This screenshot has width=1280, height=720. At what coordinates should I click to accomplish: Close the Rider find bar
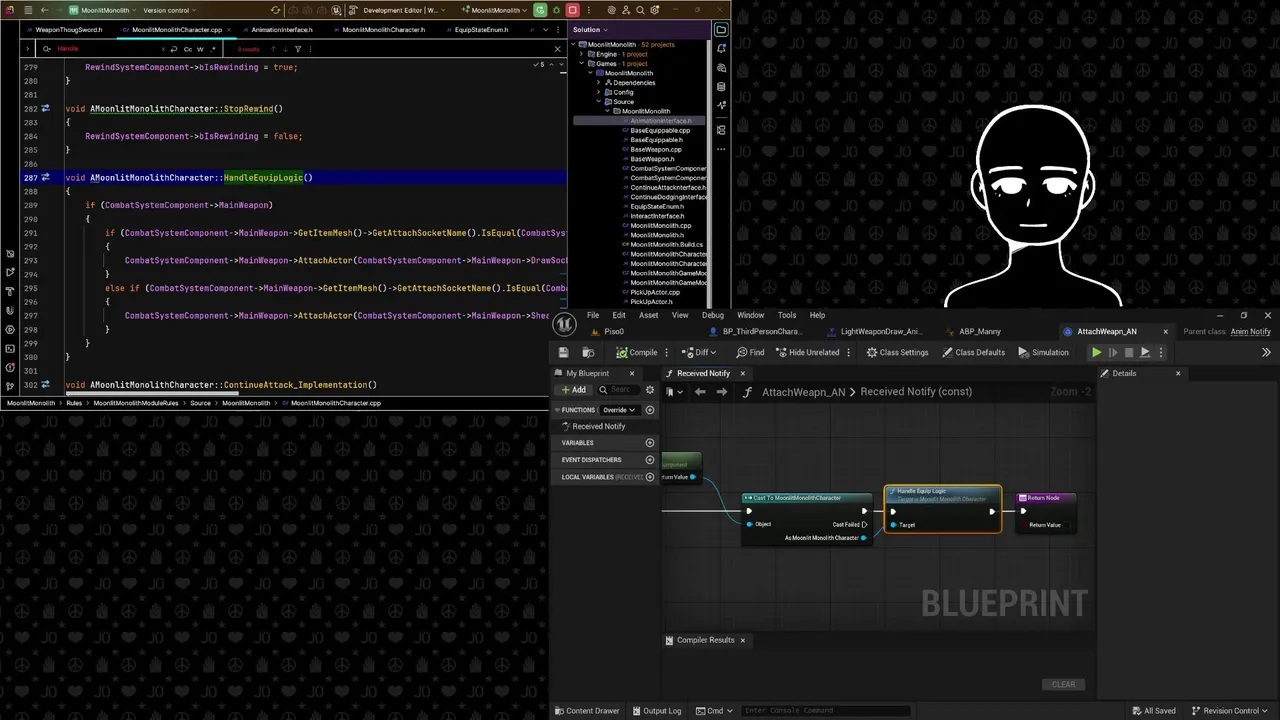(x=557, y=49)
